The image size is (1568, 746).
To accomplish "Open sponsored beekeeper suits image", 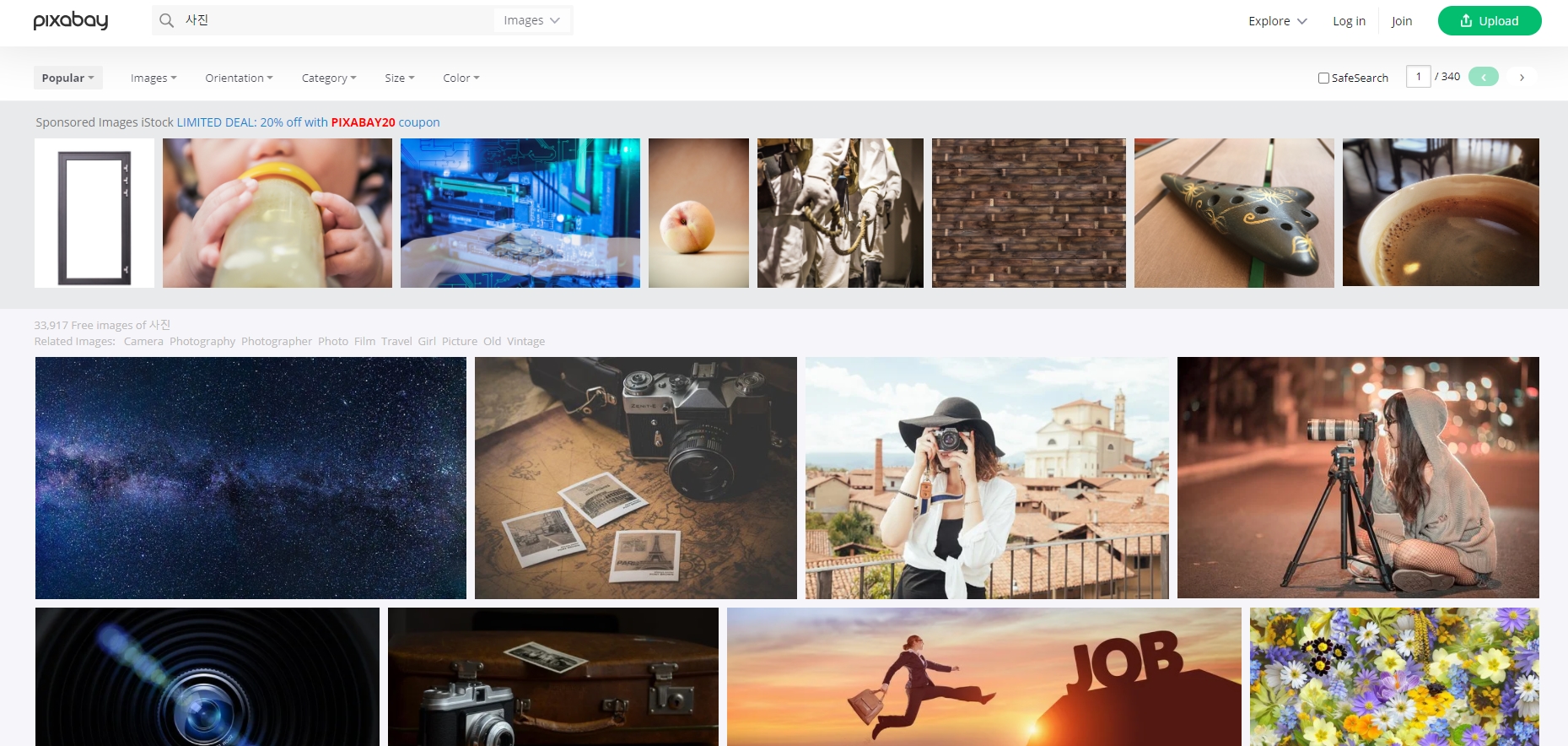I will tap(840, 213).
